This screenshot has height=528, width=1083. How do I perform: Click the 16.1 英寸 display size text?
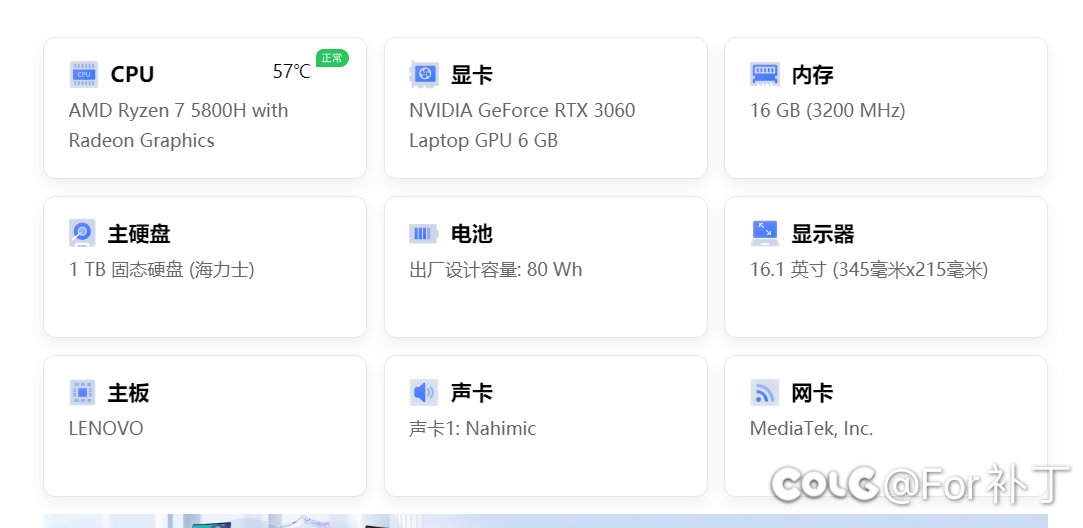(869, 269)
